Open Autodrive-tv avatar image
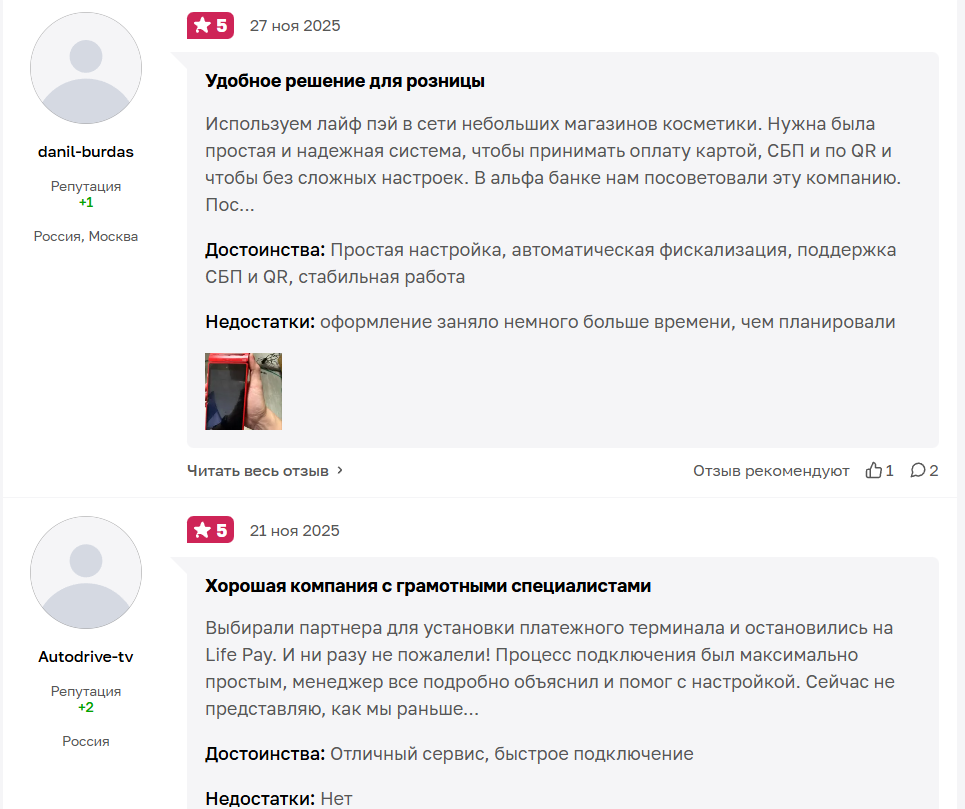This screenshot has width=965, height=809. click(x=86, y=572)
